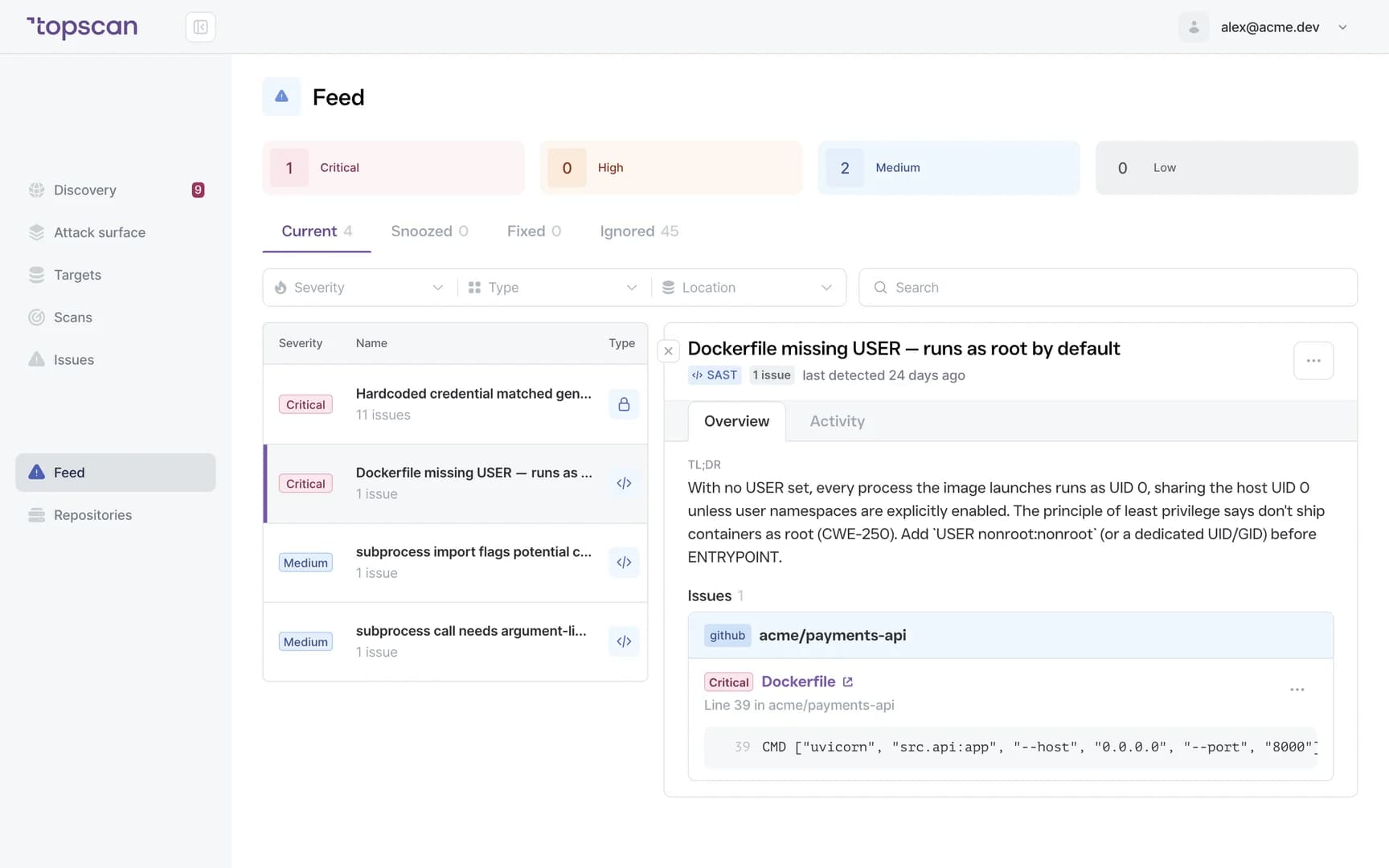1389x868 pixels.
Task: Click the Critical badge in the issue card
Action: [x=728, y=682]
